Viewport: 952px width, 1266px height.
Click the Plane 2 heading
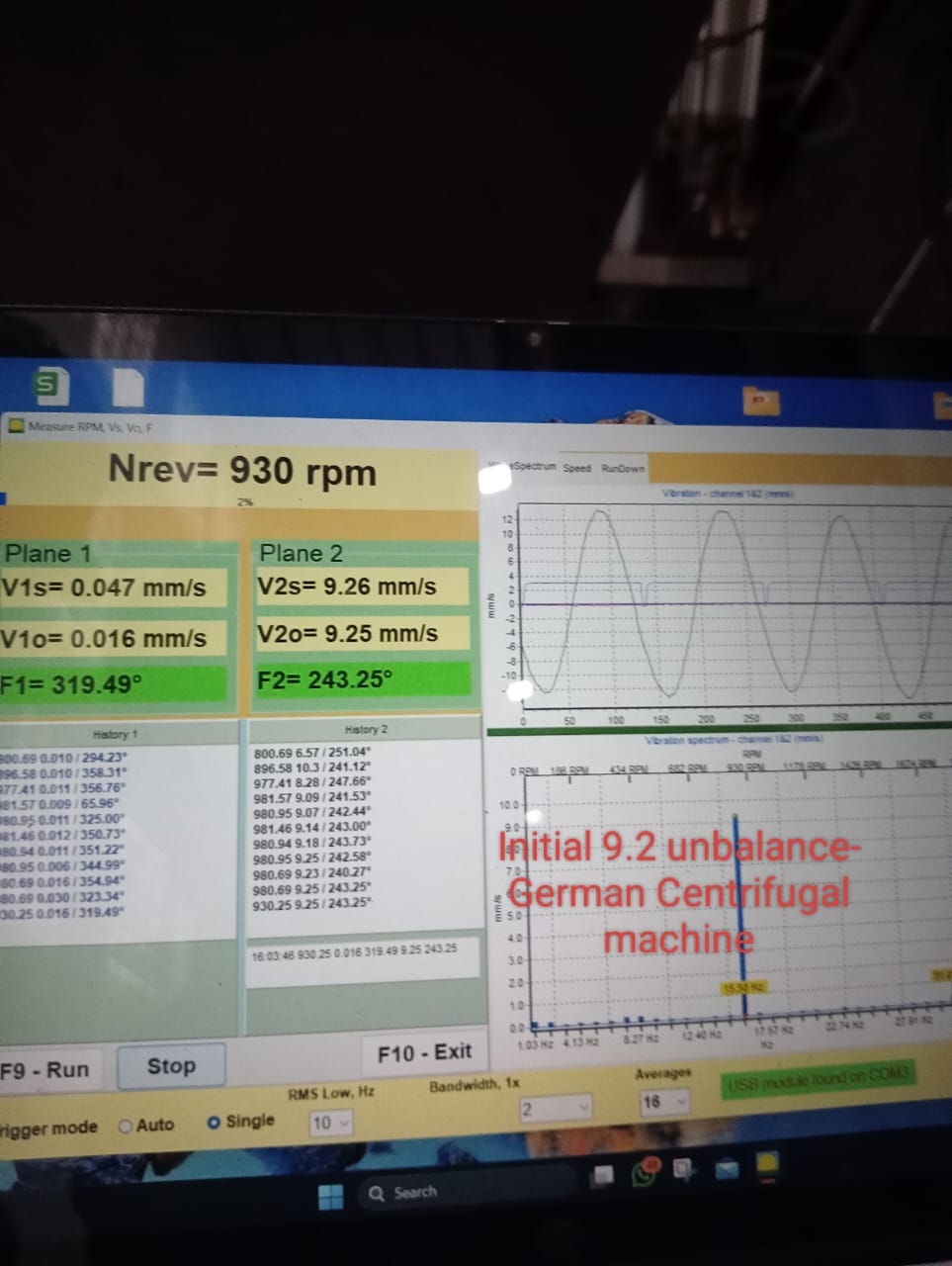point(301,553)
